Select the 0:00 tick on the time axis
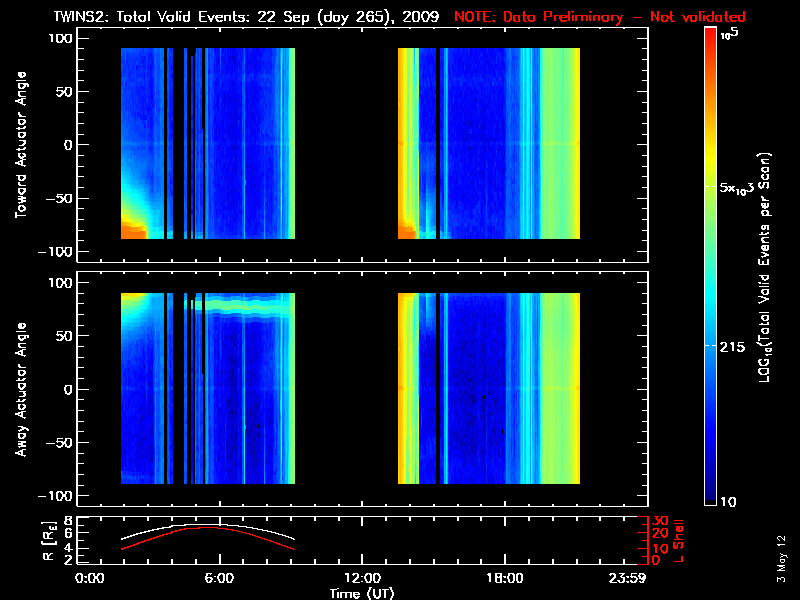This screenshot has height=600, width=800. pos(90,579)
